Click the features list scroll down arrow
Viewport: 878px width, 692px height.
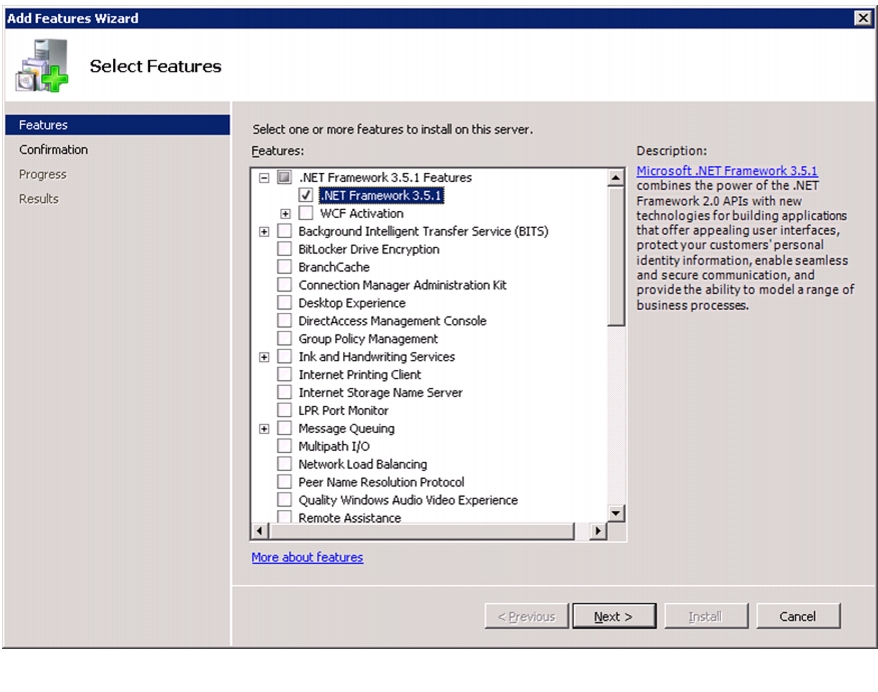(x=616, y=513)
